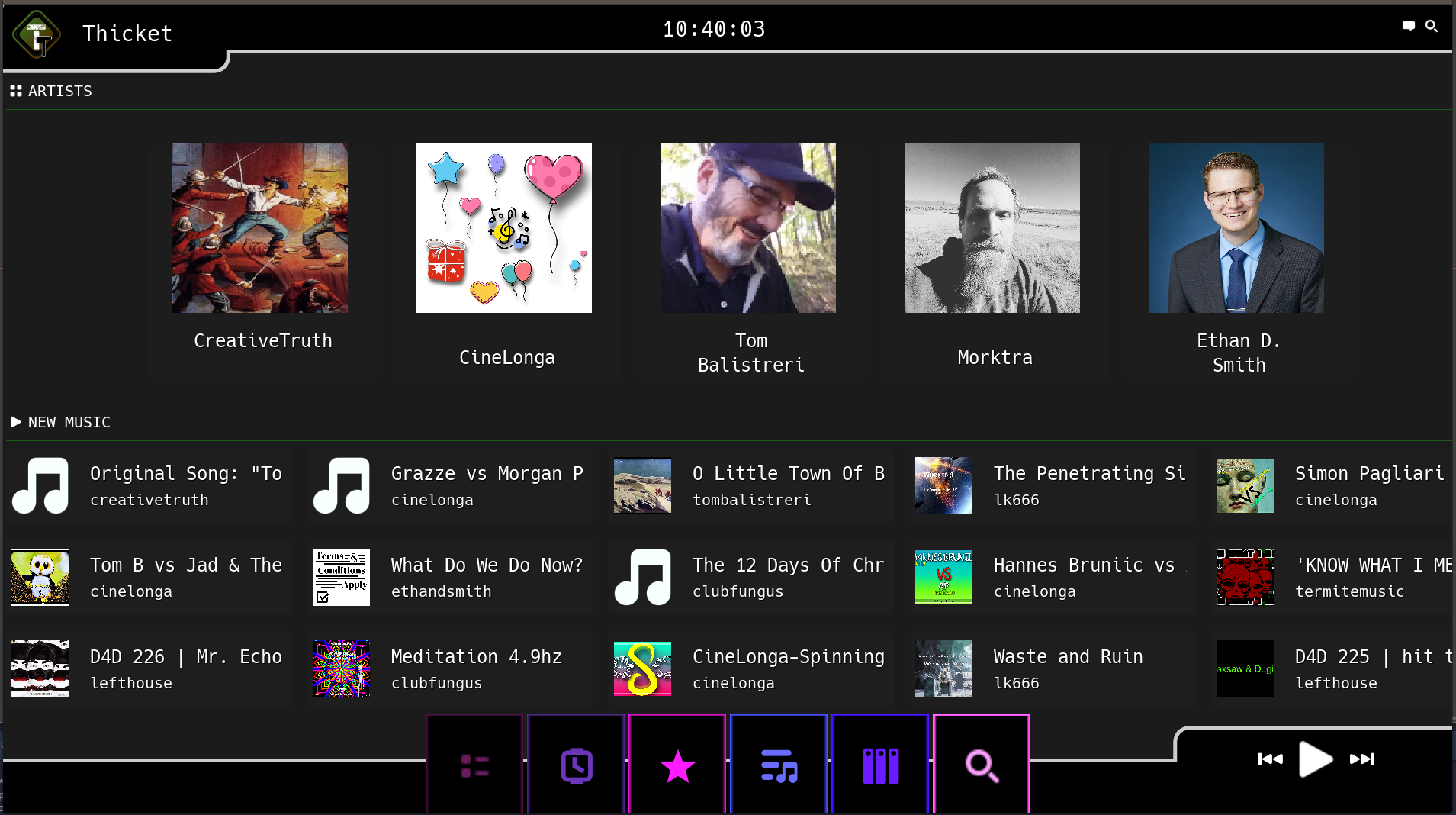Image resolution: width=1456 pixels, height=815 pixels.
Task: Open the chat message bubble at top right
Action: coord(1406,25)
